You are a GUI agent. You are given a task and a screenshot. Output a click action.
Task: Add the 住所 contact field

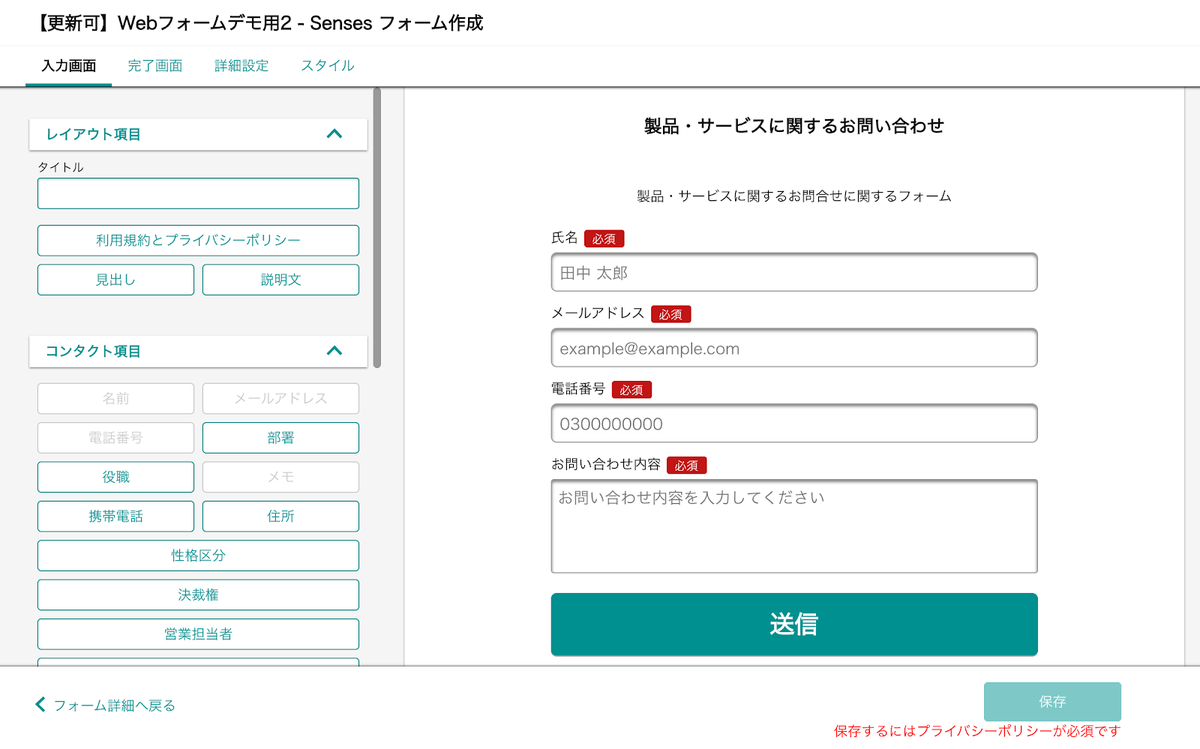click(x=280, y=516)
